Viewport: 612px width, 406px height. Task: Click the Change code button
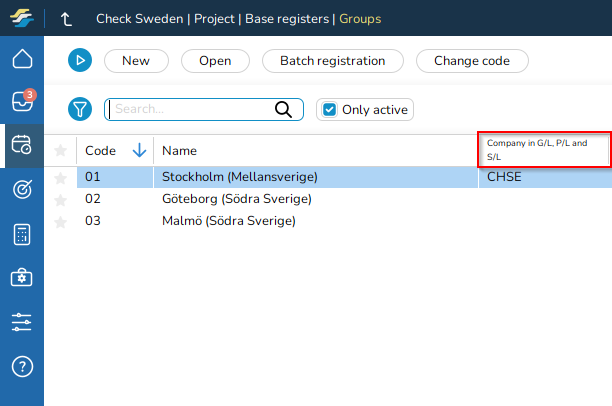click(472, 61)
